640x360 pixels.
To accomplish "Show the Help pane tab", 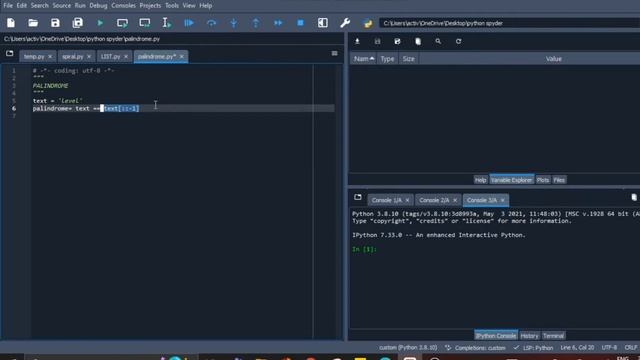I will (480, 180).
